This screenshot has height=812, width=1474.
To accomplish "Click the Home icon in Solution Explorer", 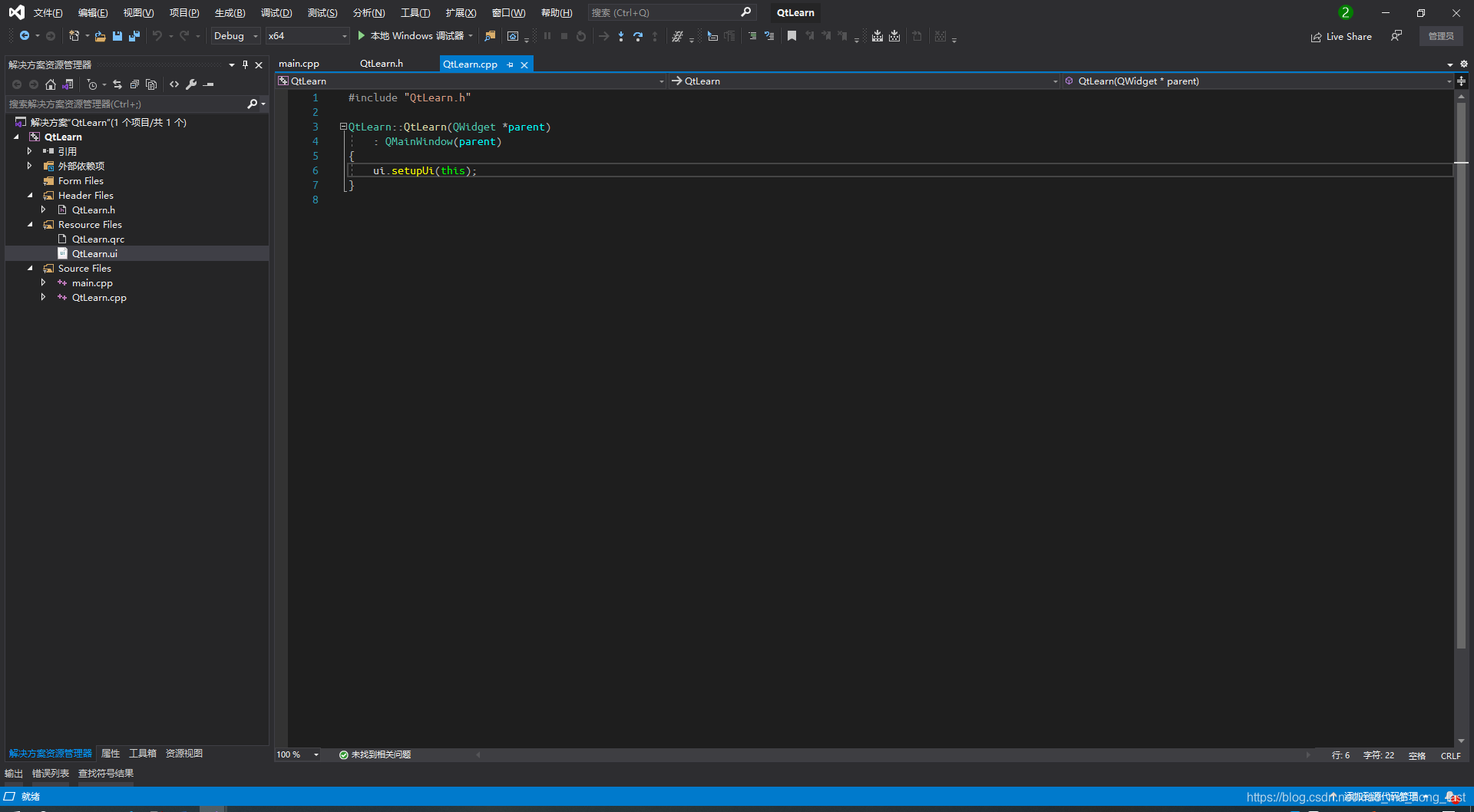I will [x=51, y=84].
